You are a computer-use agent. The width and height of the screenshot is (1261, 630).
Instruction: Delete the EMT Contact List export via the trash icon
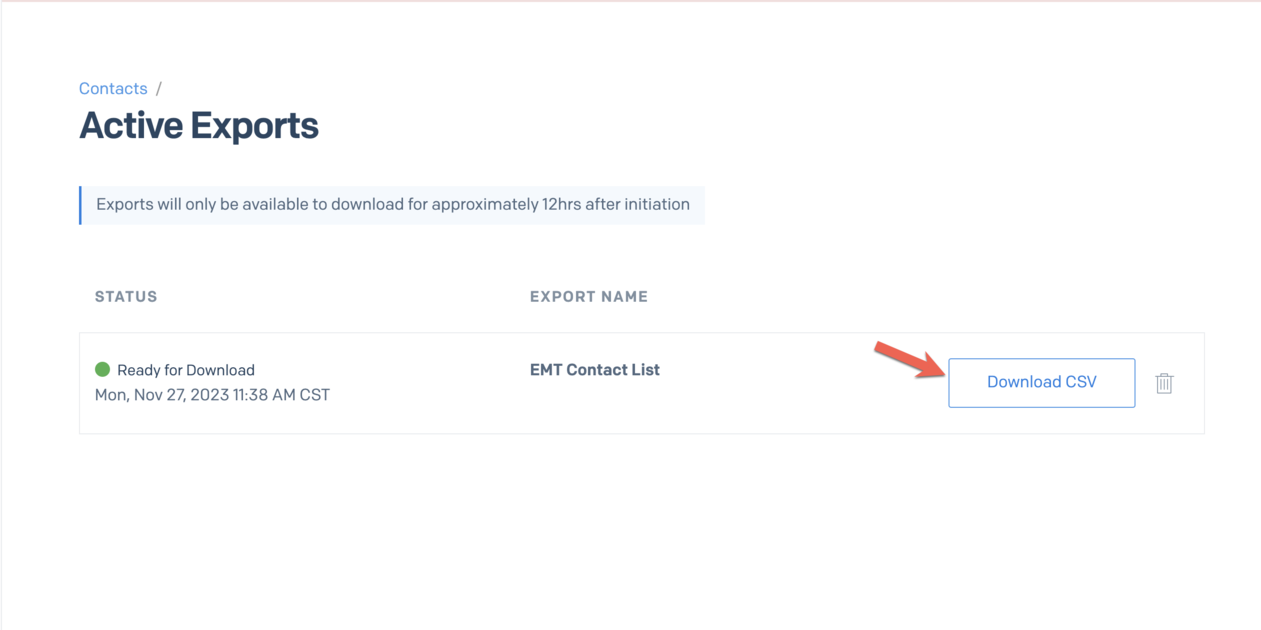[1164, 383]
